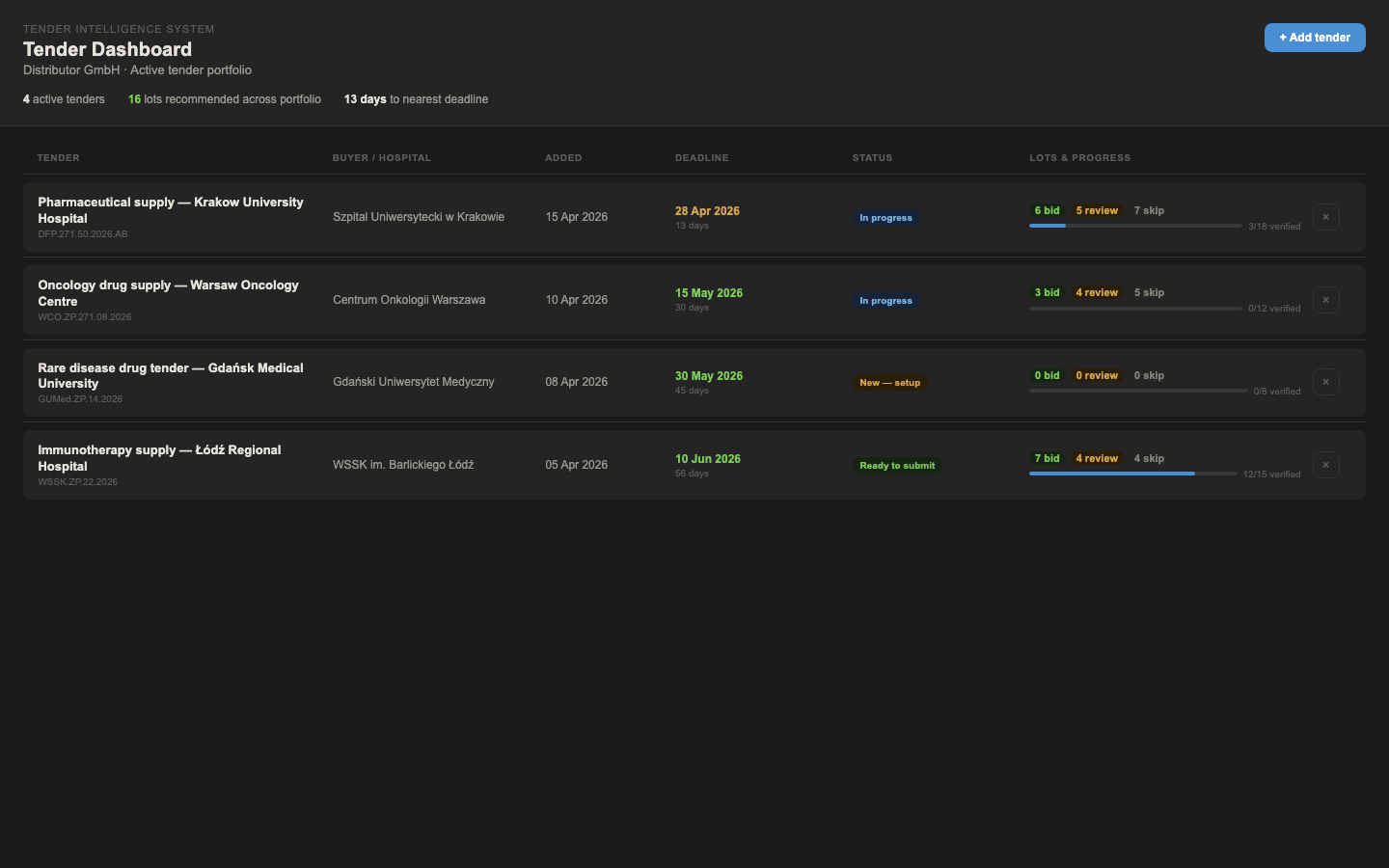The image size is (1389, 868).
Task: Click the 4 skip badge
Action: click(1149, 458)
